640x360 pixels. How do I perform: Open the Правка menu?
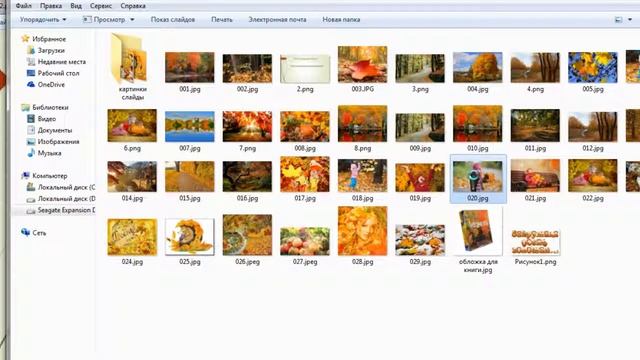[x=51, y=6]
